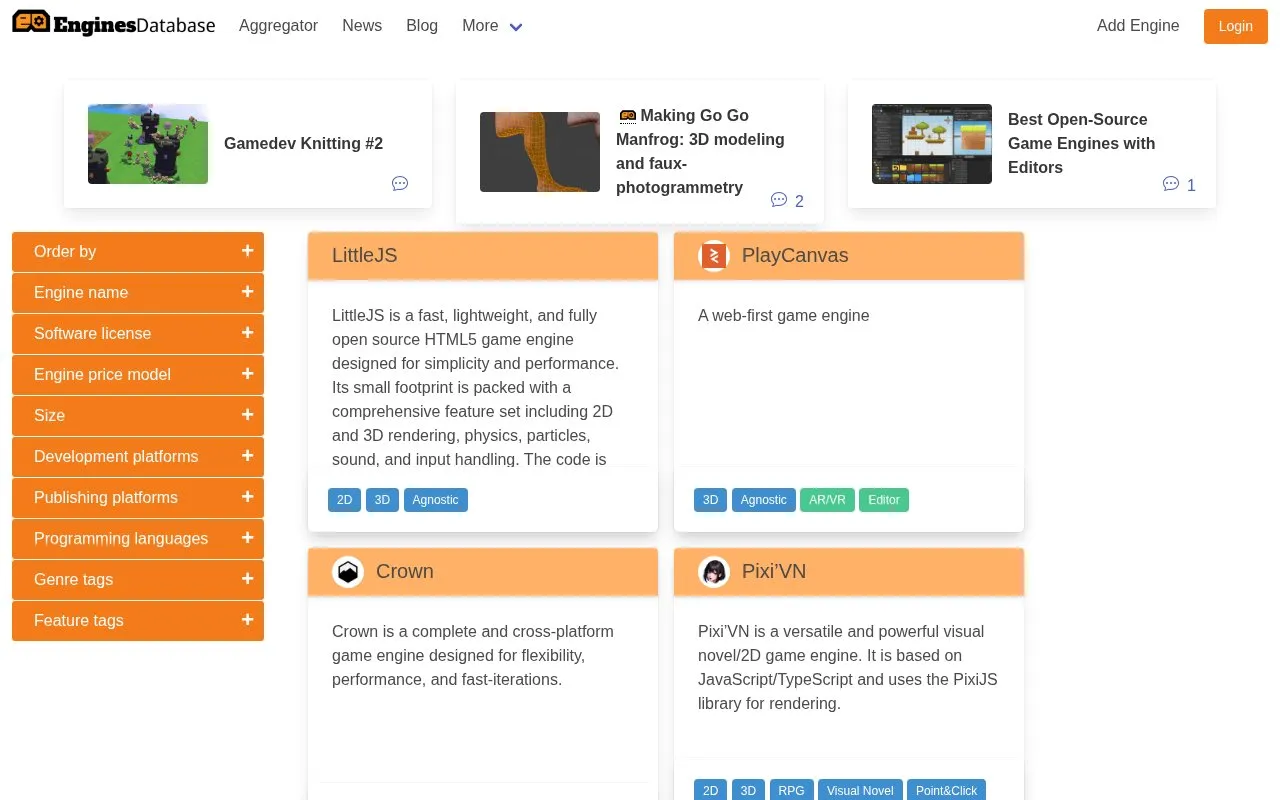This screenshot has width=1280, height=800.
Task: Open the More dropdown menu
Action: 492,26
